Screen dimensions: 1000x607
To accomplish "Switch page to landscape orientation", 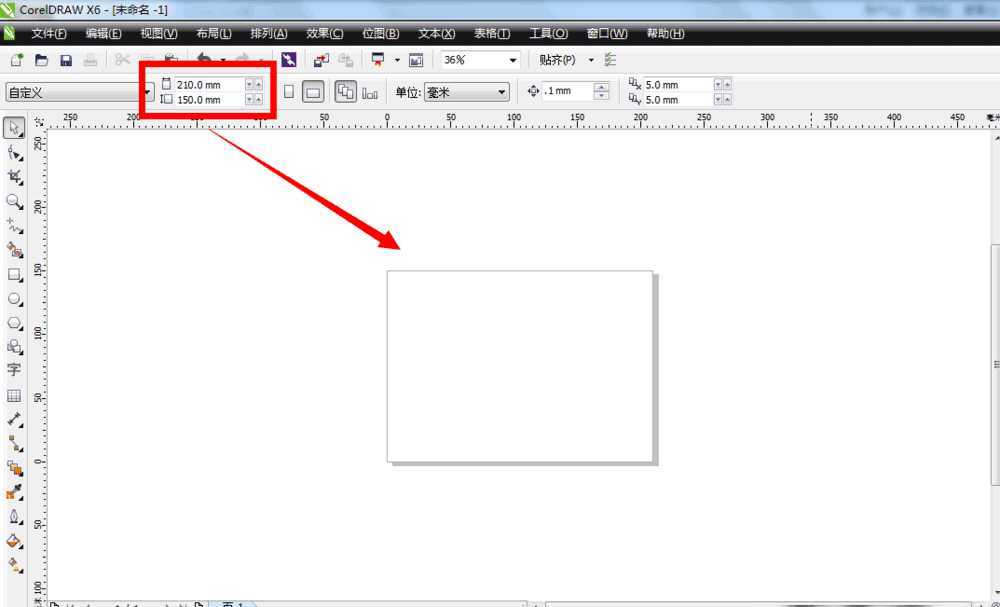I will point(312,92).
